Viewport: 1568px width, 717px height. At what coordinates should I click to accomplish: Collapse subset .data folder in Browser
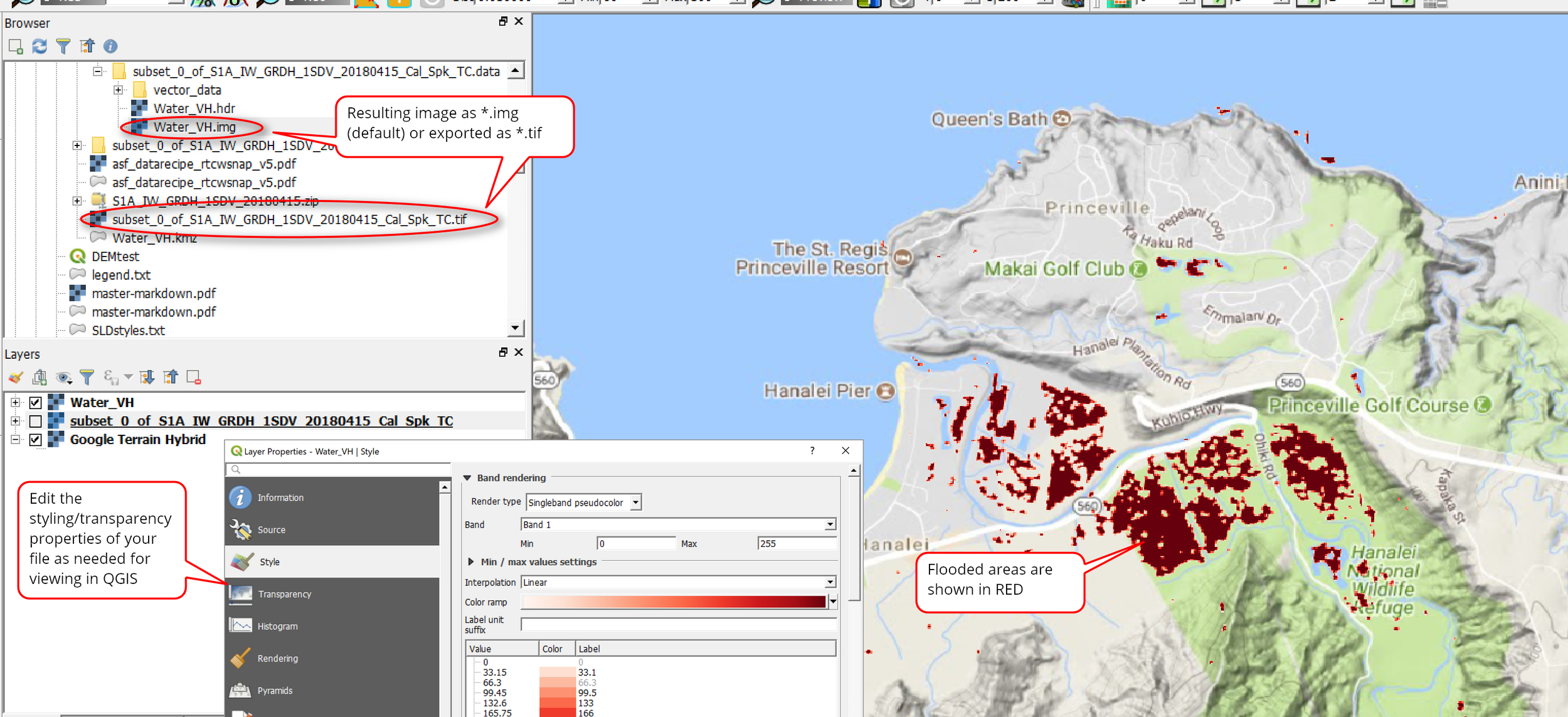[x=97, y=72]
